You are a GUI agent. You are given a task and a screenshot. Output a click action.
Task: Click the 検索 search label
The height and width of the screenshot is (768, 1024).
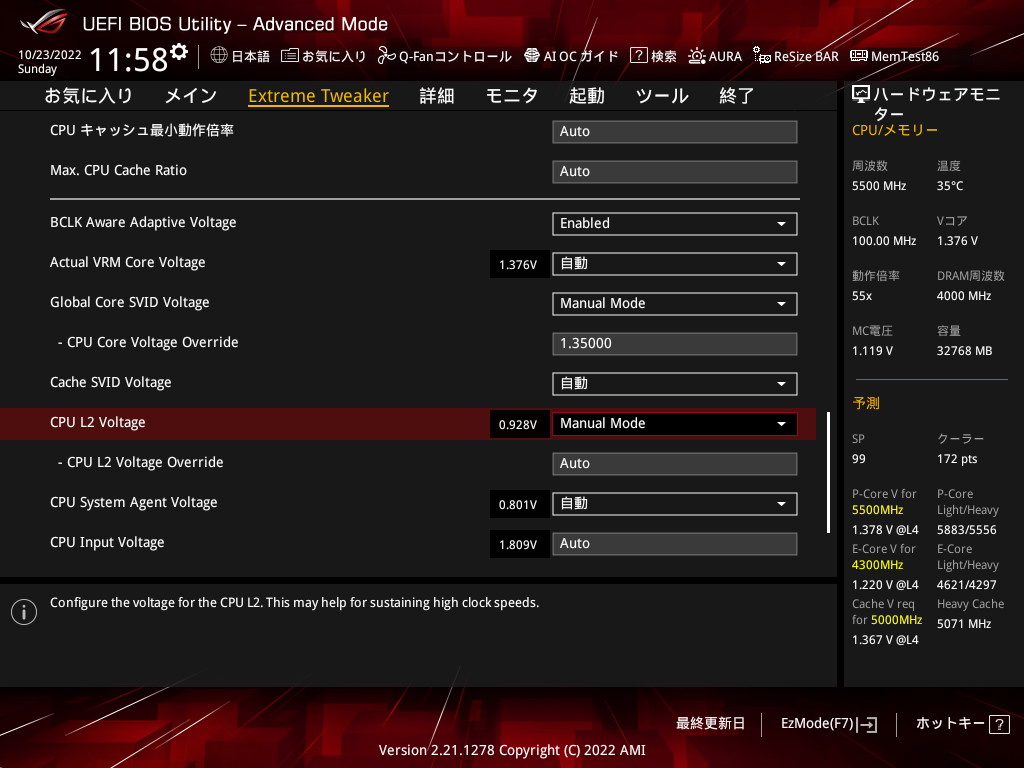click(664, 56)
